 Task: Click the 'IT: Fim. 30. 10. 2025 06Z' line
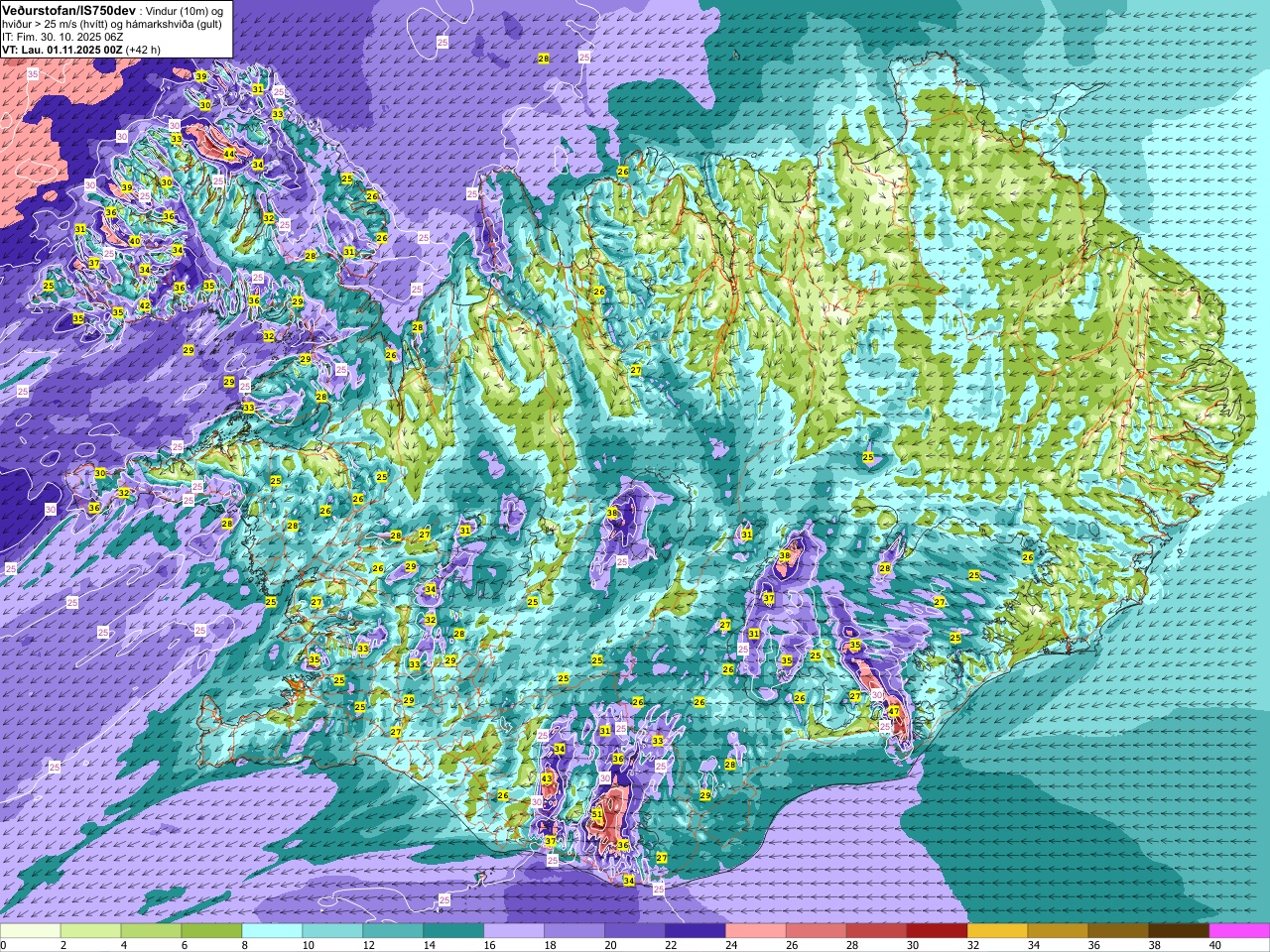(63, 36)
